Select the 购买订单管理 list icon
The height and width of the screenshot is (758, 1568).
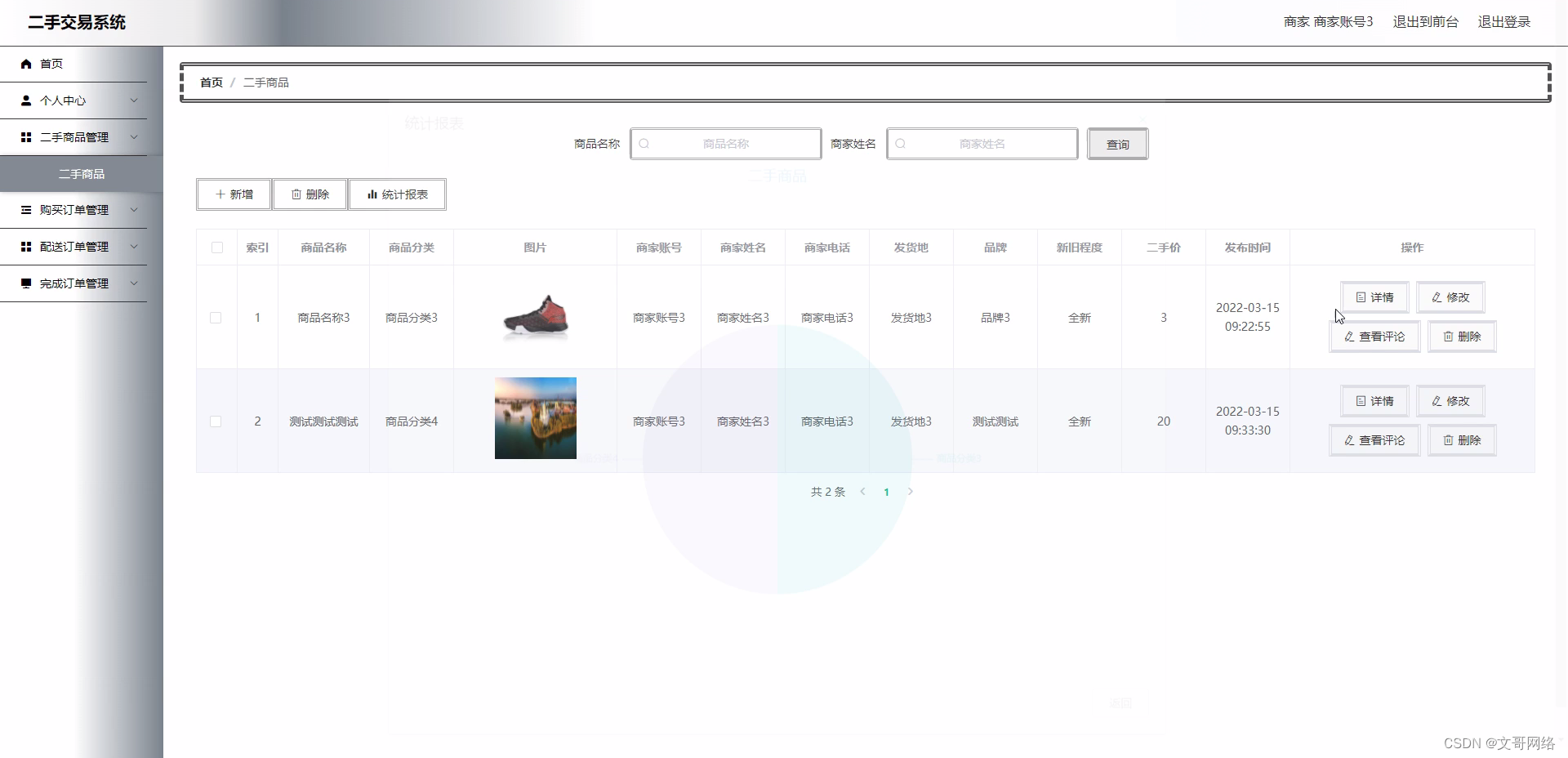point(25,209)
